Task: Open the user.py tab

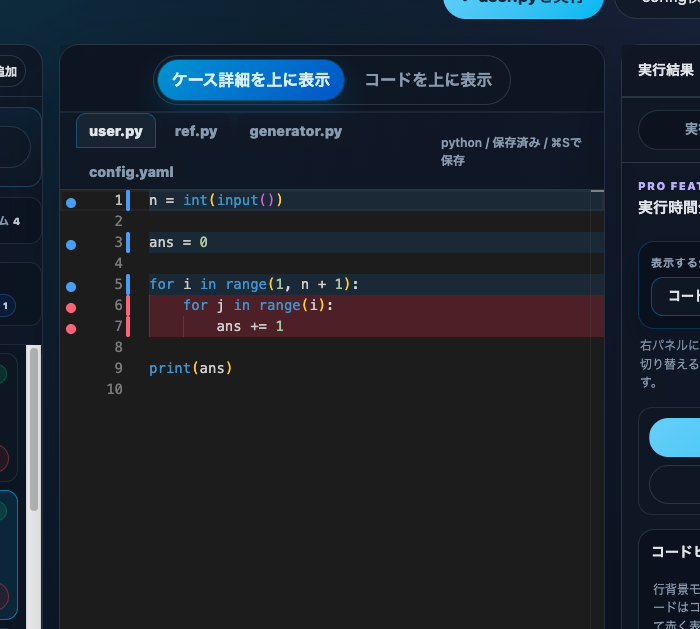Action: coord(116,131)
